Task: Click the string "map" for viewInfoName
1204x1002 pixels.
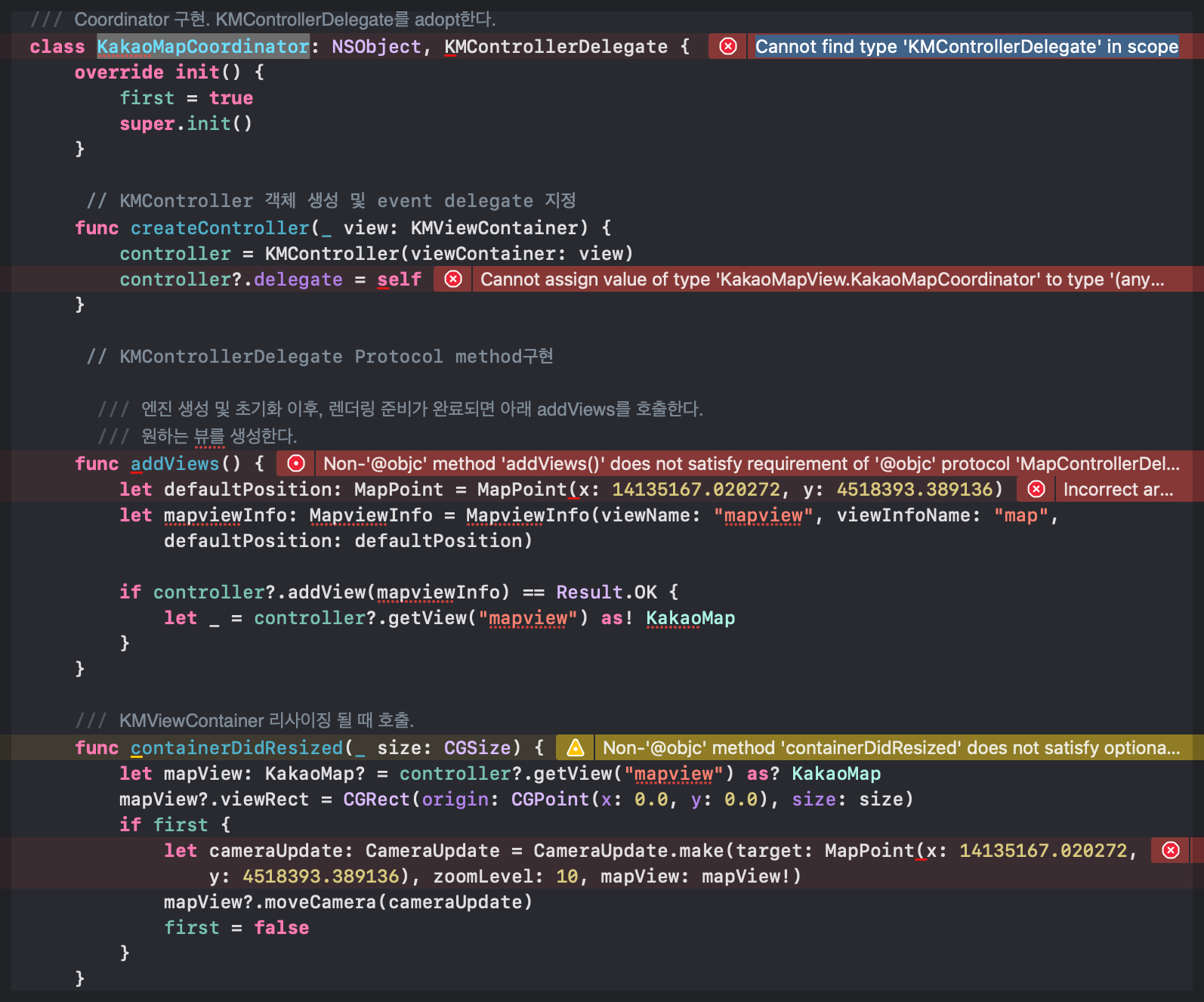Action: (1021, 515)
